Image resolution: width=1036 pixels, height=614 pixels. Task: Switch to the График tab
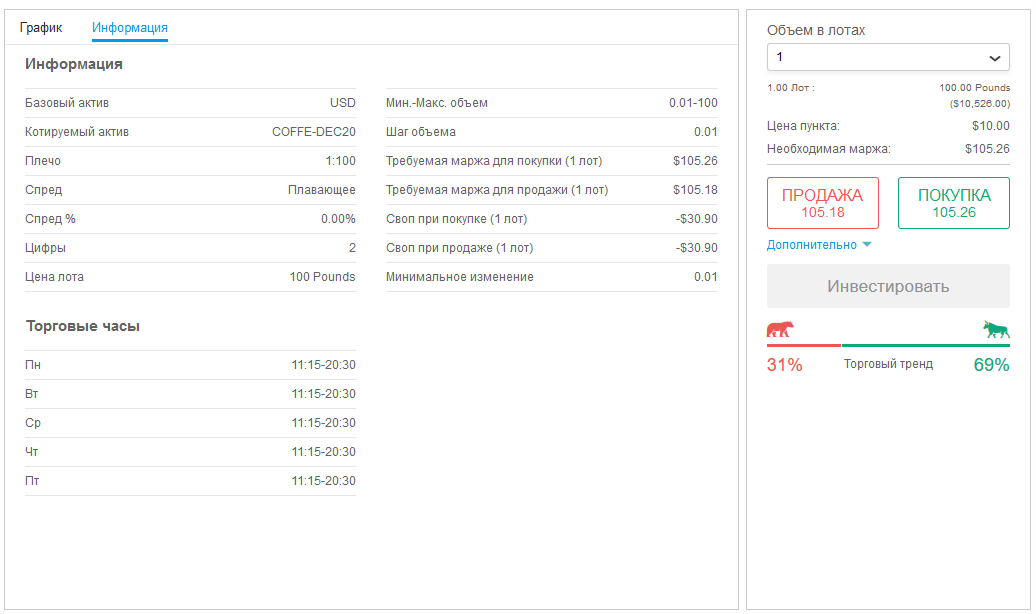41,28
